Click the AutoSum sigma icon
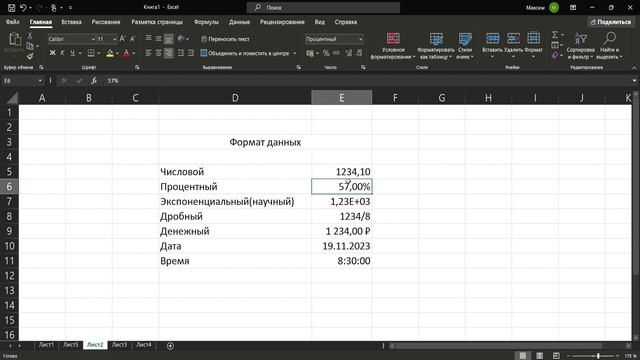The height and width of the screenshot is (360, 640). 555,35
